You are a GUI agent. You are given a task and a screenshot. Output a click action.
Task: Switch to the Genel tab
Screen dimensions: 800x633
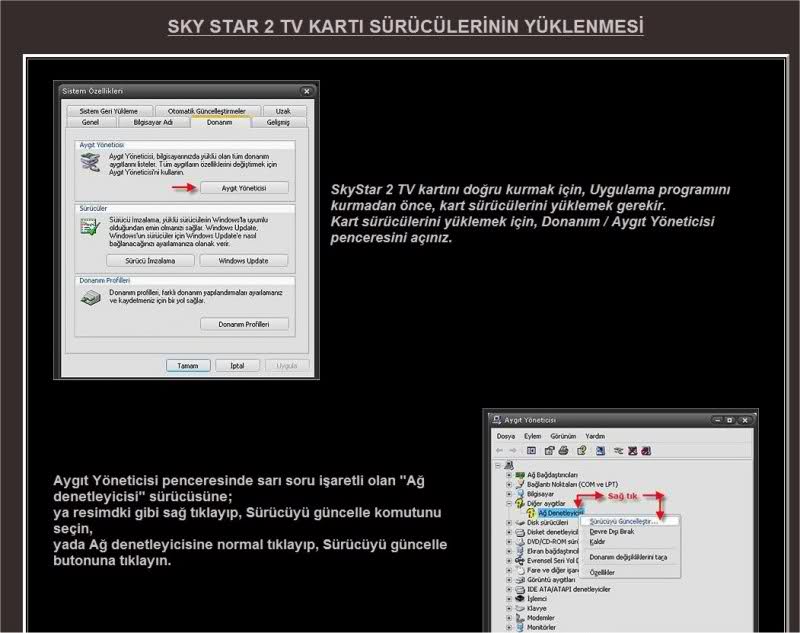93,123
